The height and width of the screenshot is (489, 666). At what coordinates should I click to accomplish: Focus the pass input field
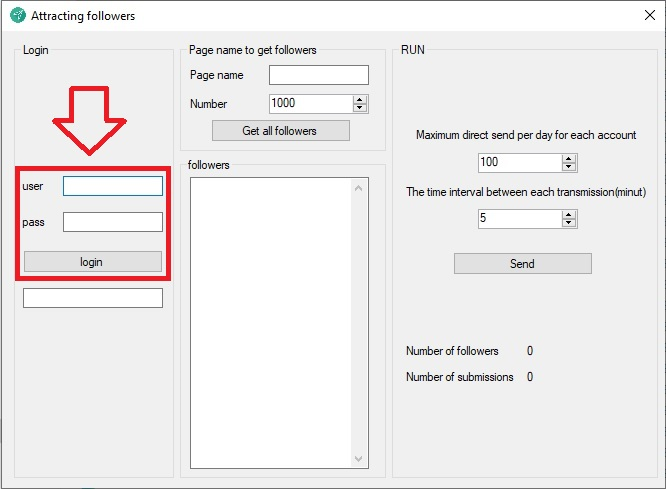(112, 222)
